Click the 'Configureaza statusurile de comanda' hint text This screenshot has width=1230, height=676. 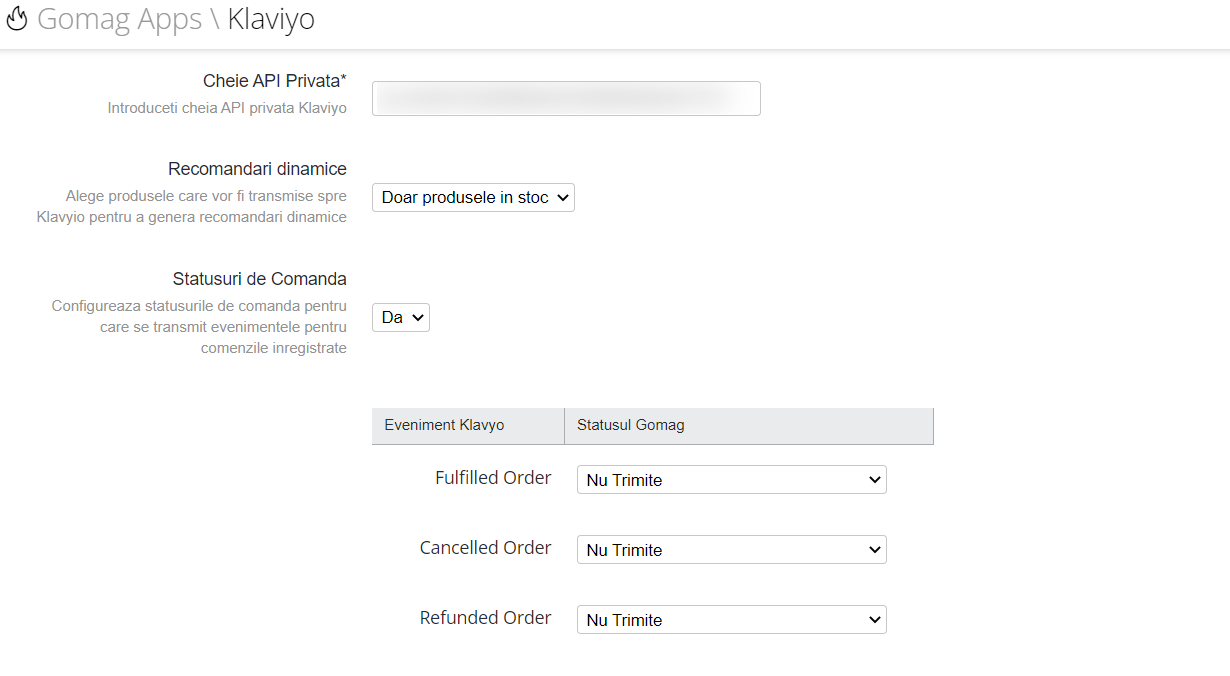pyautogui.click(x=199, y=327)
